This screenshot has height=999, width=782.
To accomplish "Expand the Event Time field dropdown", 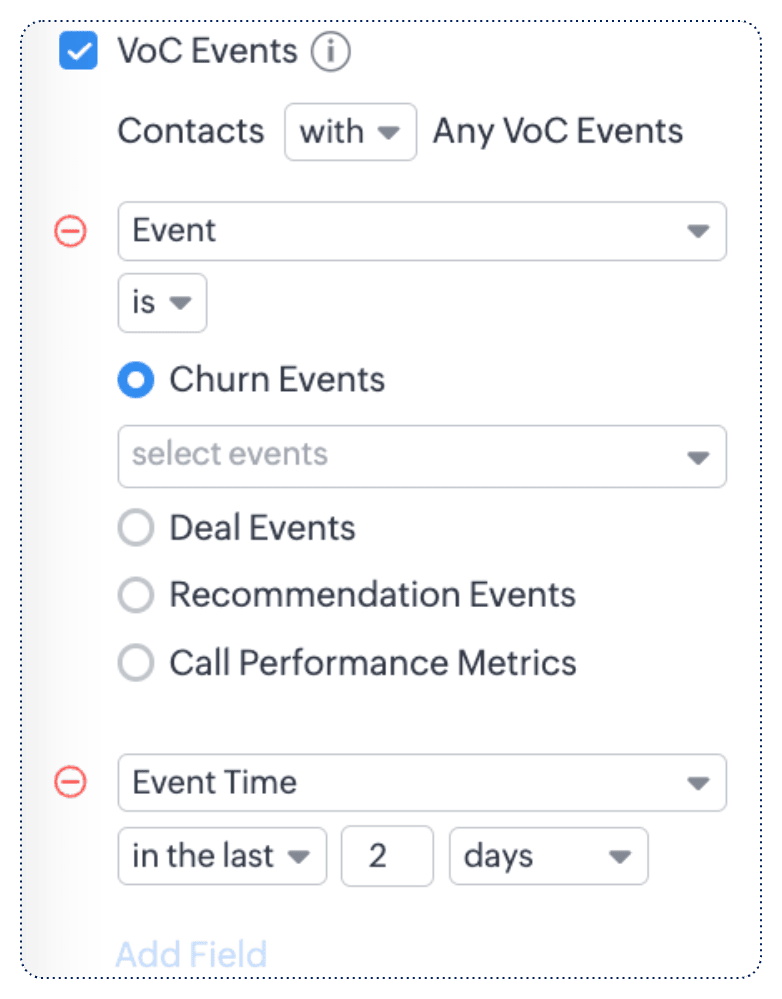I will pos(422,782).
